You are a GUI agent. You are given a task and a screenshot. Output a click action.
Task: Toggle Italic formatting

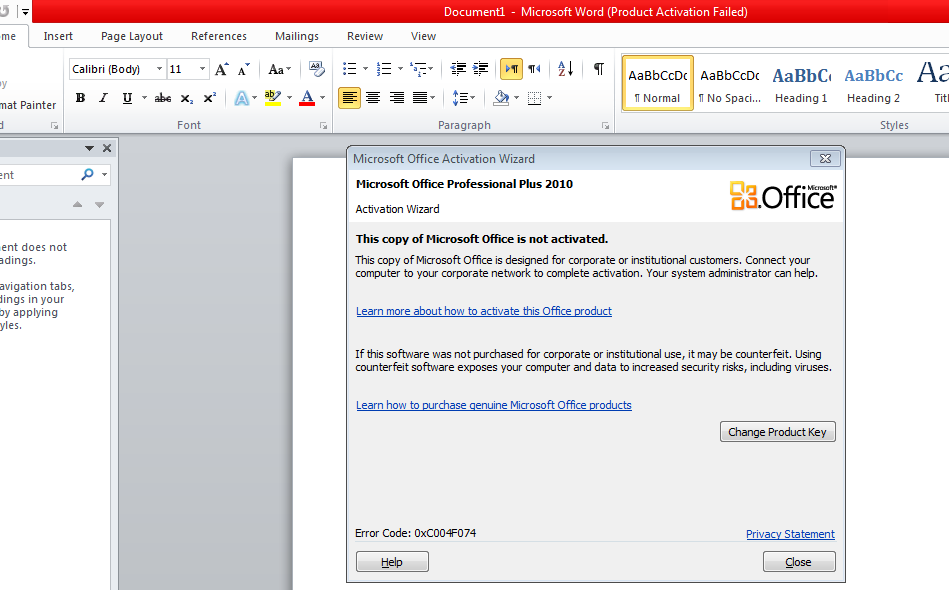[x=103, y=98]
